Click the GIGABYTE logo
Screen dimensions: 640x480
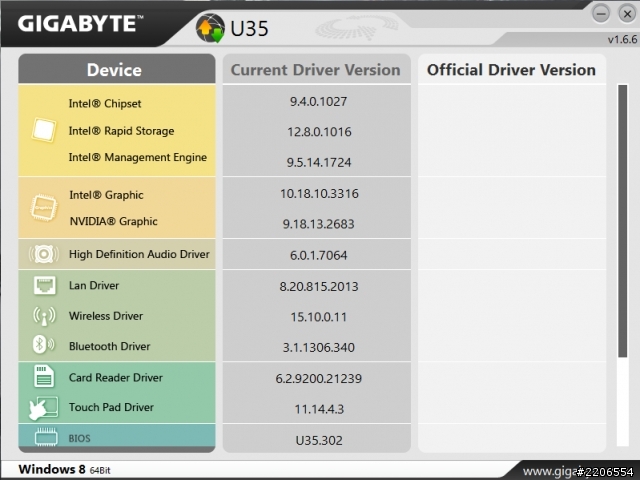tap(80, 23)
